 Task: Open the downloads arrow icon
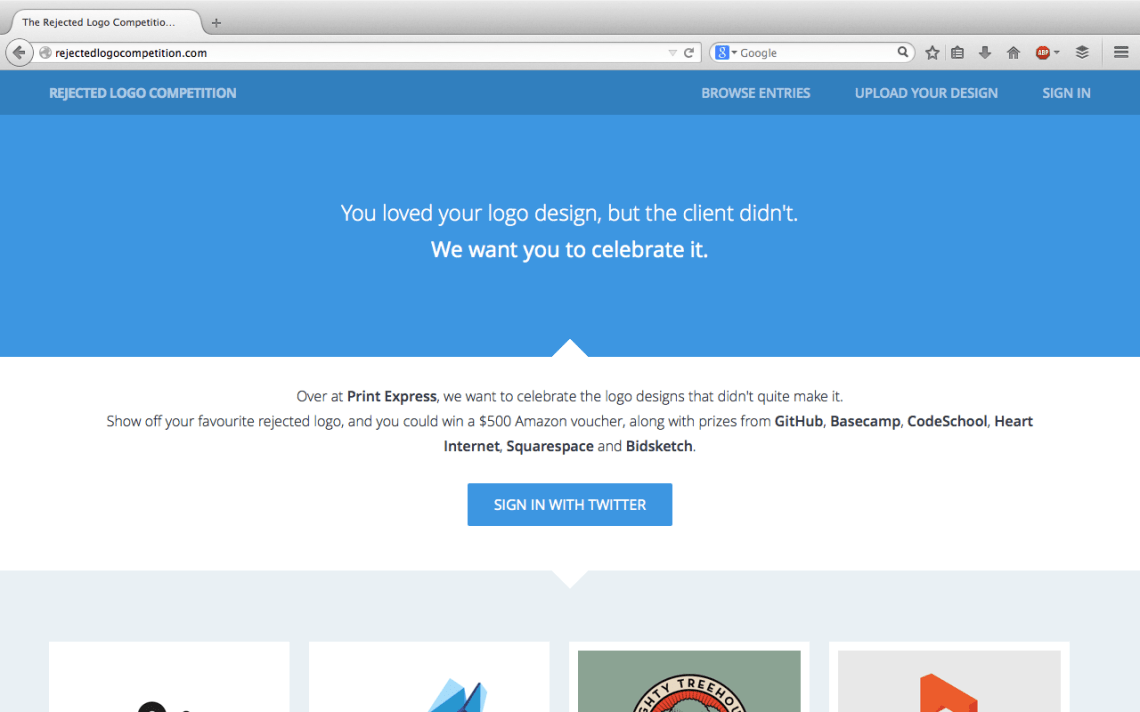985,53
